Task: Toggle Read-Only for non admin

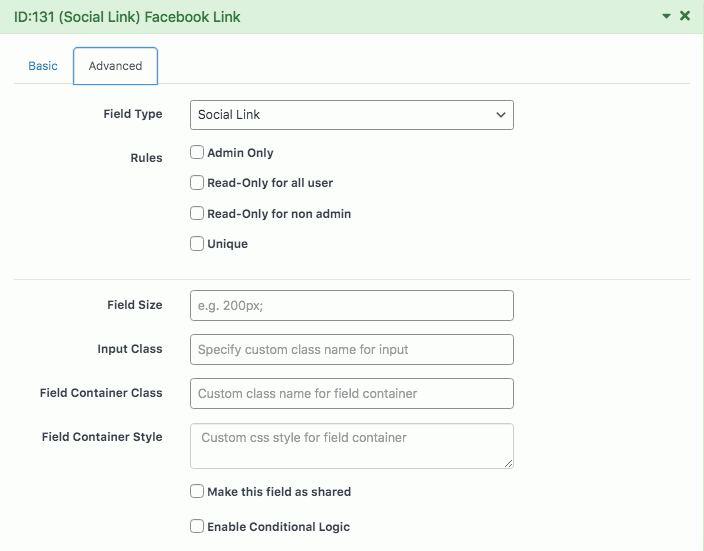Action: pos(197,213)
